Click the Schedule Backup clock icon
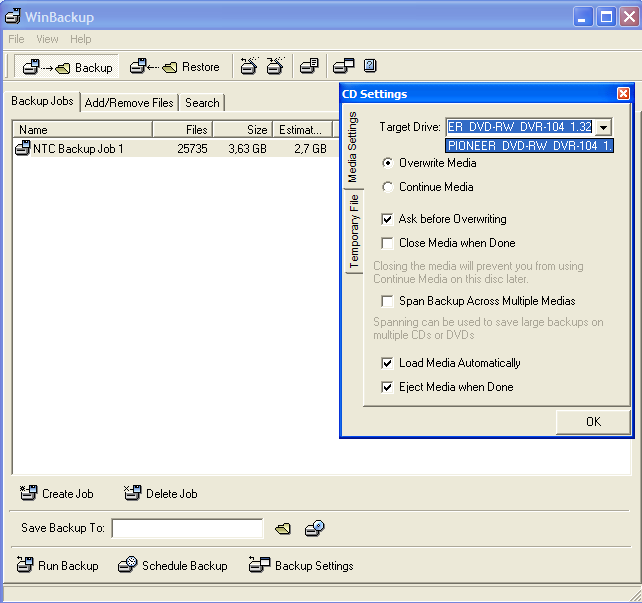Image resolution: width=642 pixels, height=603 pixels. tap(127, 565)
